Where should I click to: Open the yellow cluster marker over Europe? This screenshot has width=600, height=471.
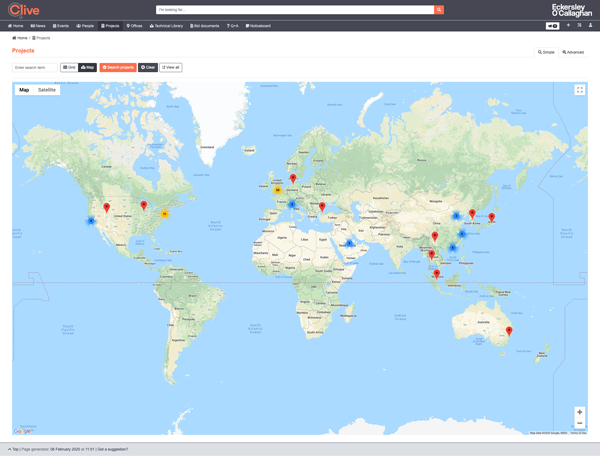click(278, 190)
